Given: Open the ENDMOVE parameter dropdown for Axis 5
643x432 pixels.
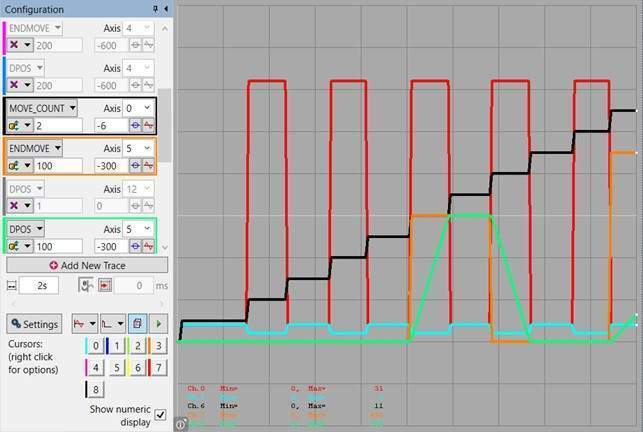Looking at the screenshot, I should point(34,148).
